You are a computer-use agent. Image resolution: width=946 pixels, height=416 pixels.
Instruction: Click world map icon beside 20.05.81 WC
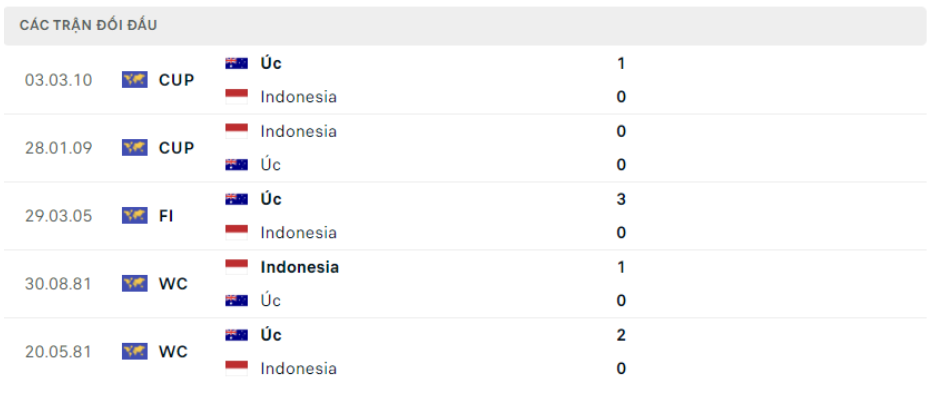coord(135,351)
